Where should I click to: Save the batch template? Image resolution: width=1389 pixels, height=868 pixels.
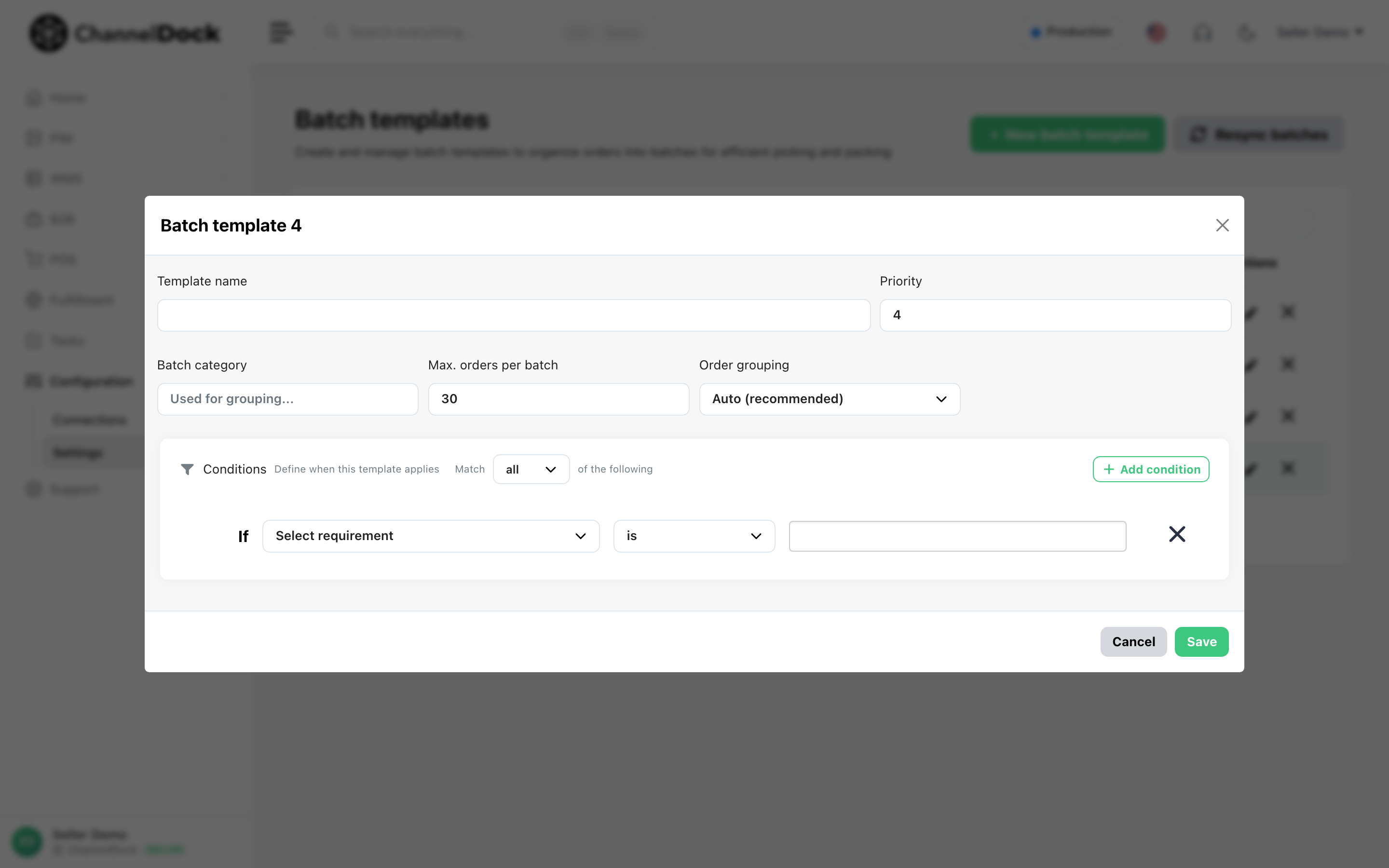coord(1201,641)
